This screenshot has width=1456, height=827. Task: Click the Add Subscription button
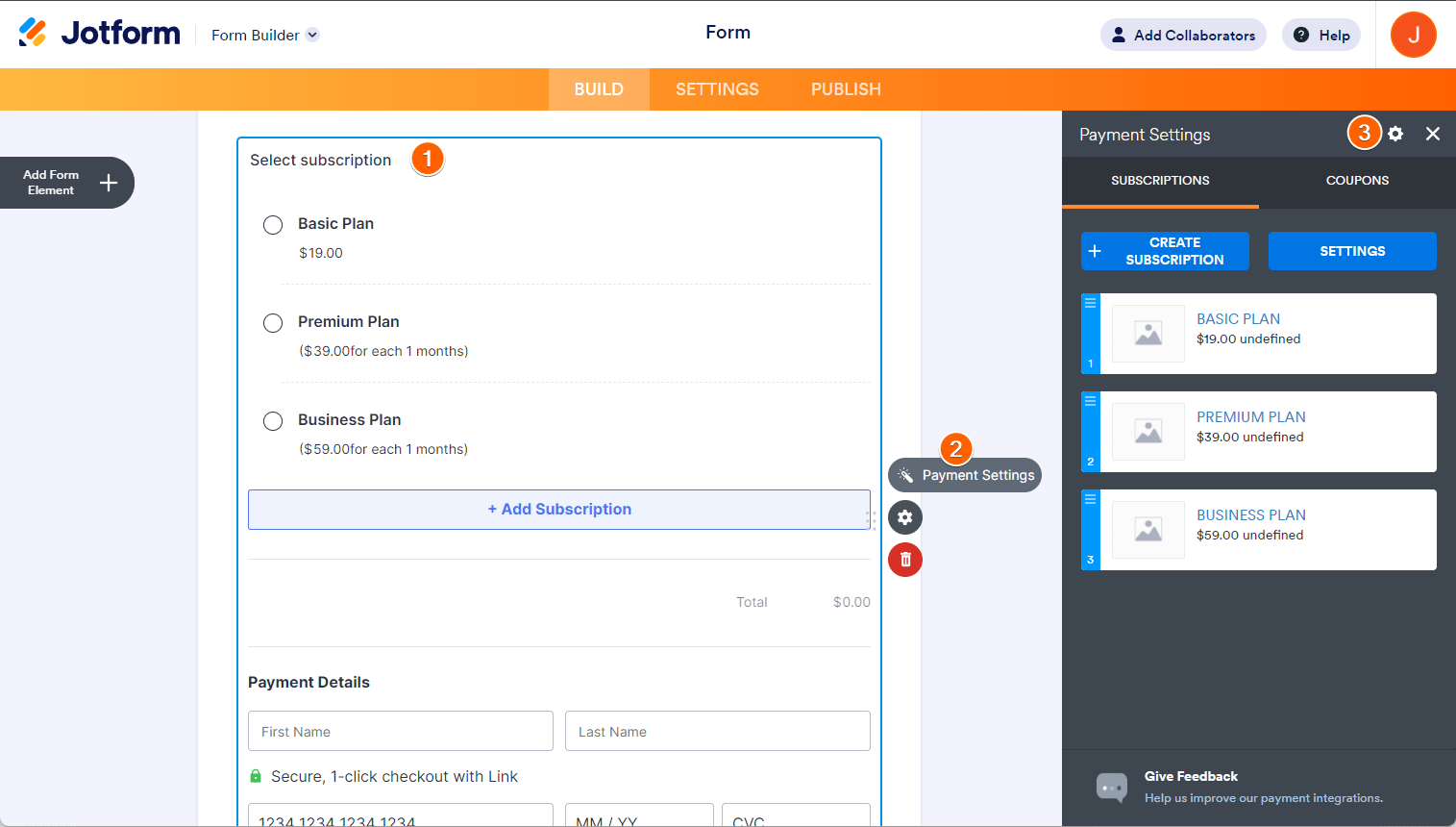(559, 510)
